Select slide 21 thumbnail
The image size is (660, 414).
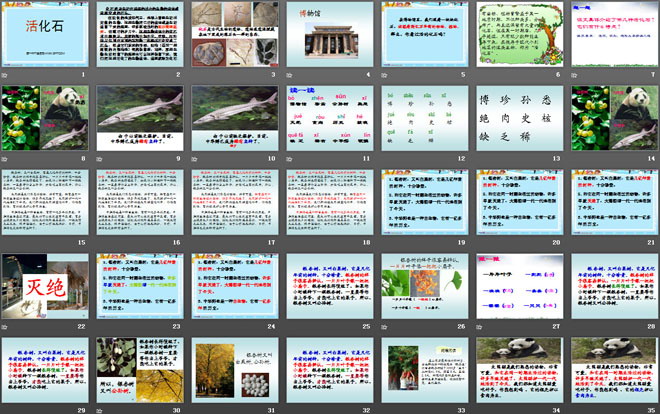(615, 202)
